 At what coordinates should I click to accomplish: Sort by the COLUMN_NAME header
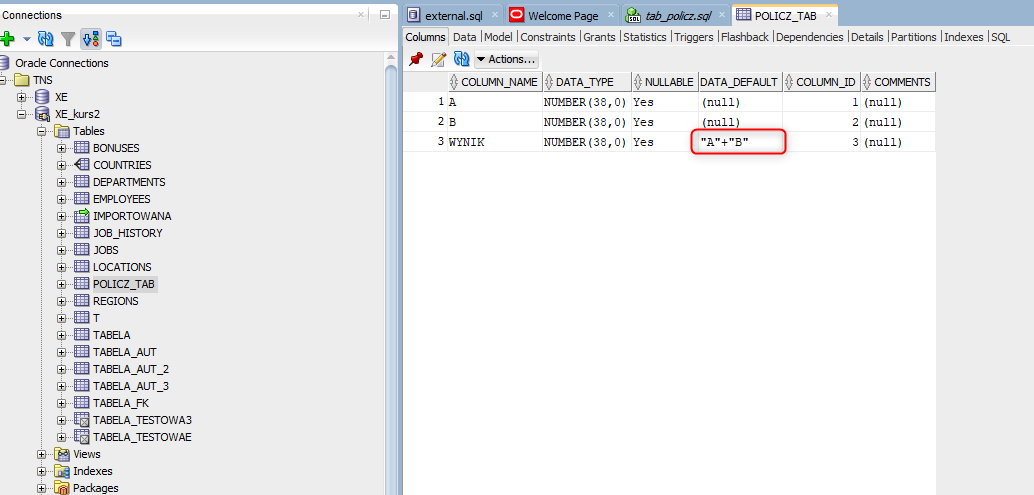pyautogui.click(x=499, y=82)
